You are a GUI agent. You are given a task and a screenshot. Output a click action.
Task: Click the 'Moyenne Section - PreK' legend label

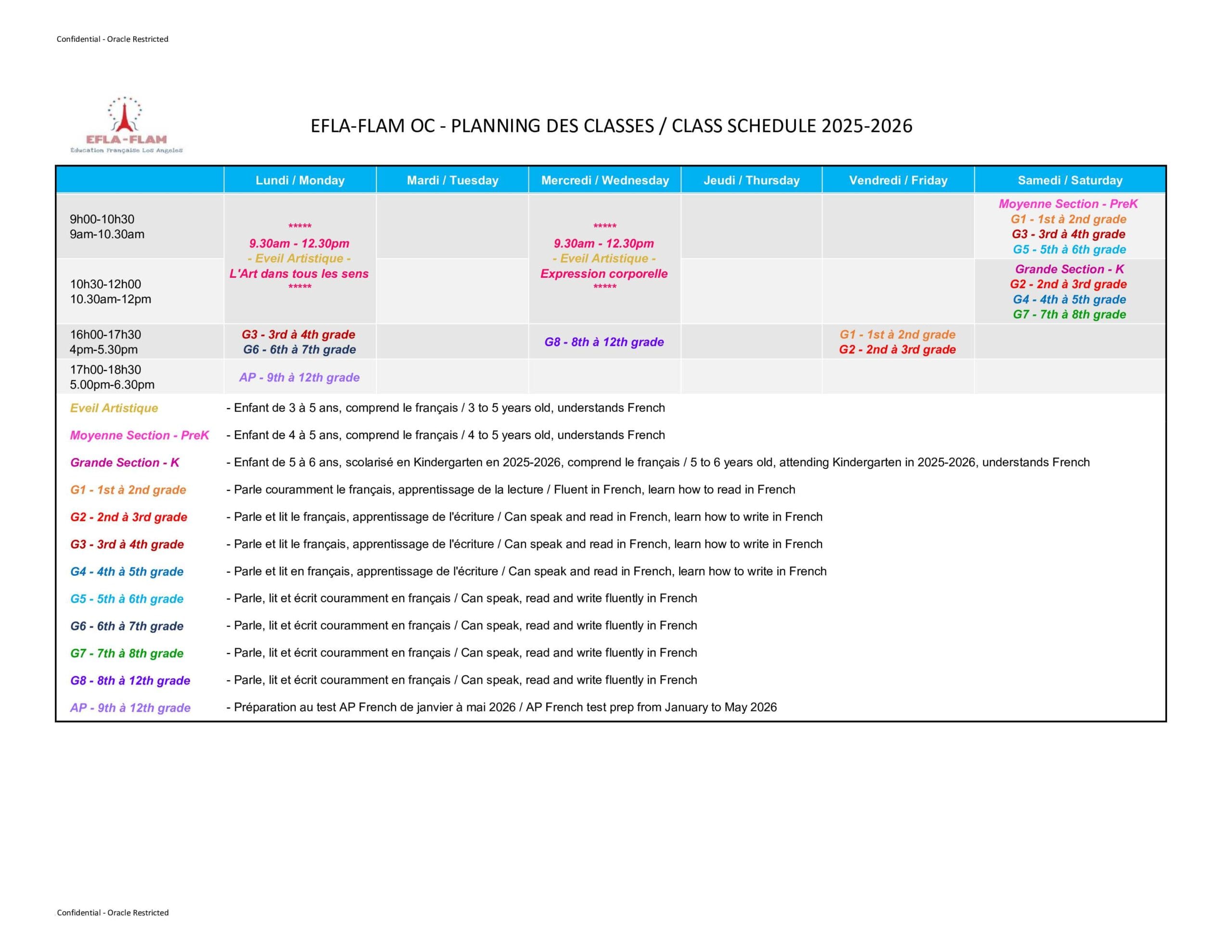140,435
